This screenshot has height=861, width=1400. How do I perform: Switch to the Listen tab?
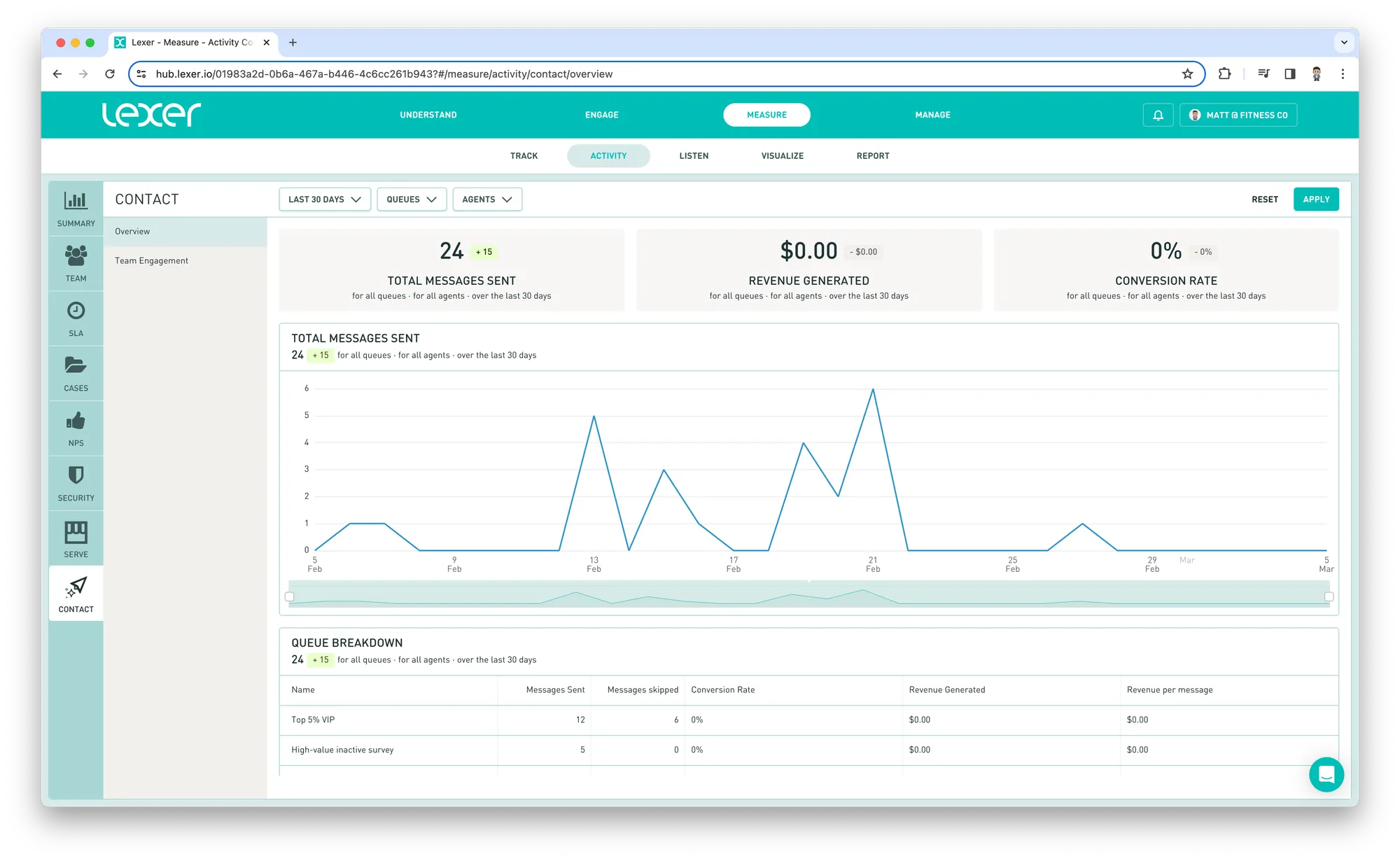tap(693, 156)
